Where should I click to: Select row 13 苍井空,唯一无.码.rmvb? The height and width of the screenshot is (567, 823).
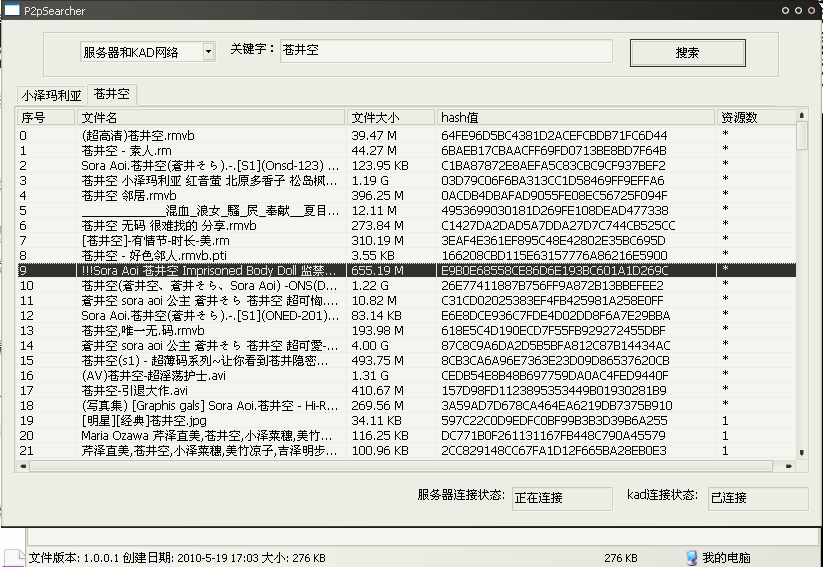pos(406,331)
